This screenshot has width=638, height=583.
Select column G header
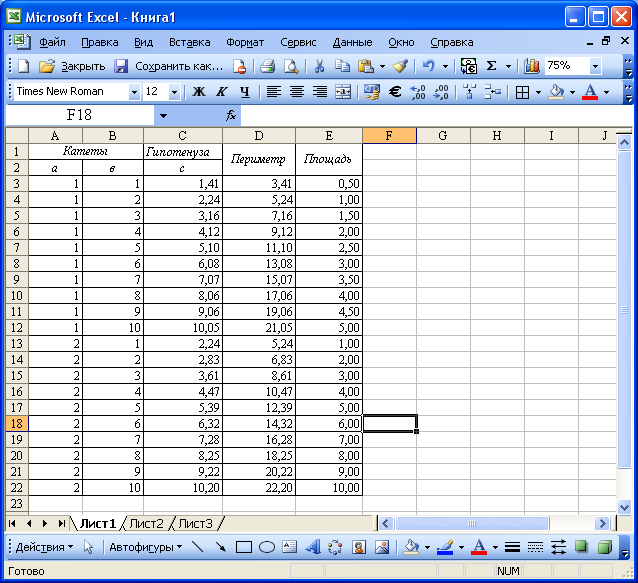coord(443,135)
